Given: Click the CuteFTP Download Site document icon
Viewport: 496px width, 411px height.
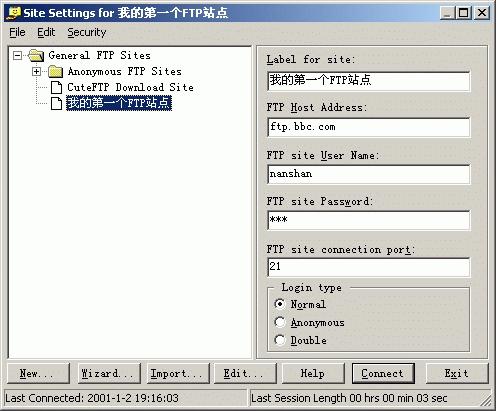Looking at the screenshot, I should pos(56,87).
